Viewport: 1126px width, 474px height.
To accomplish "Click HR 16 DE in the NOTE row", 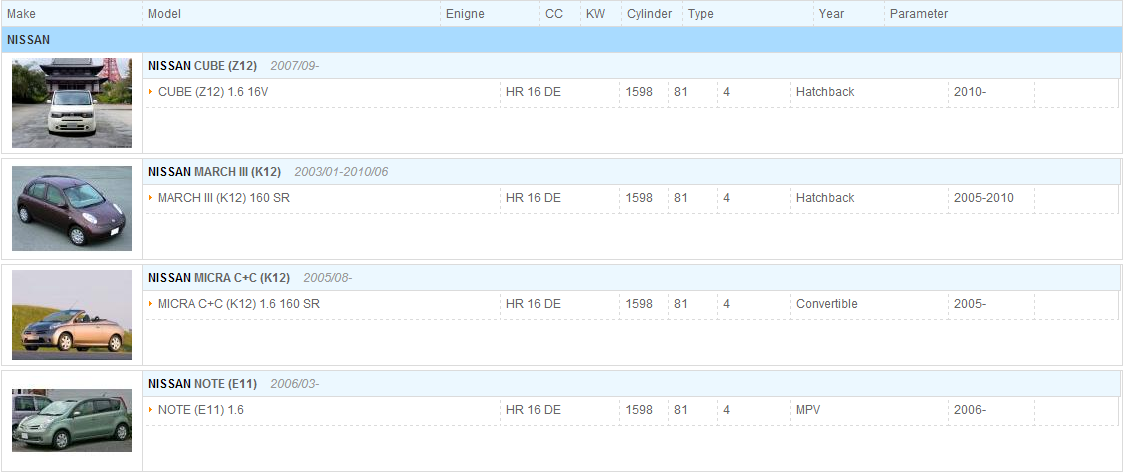I will [x=533, y=409].
